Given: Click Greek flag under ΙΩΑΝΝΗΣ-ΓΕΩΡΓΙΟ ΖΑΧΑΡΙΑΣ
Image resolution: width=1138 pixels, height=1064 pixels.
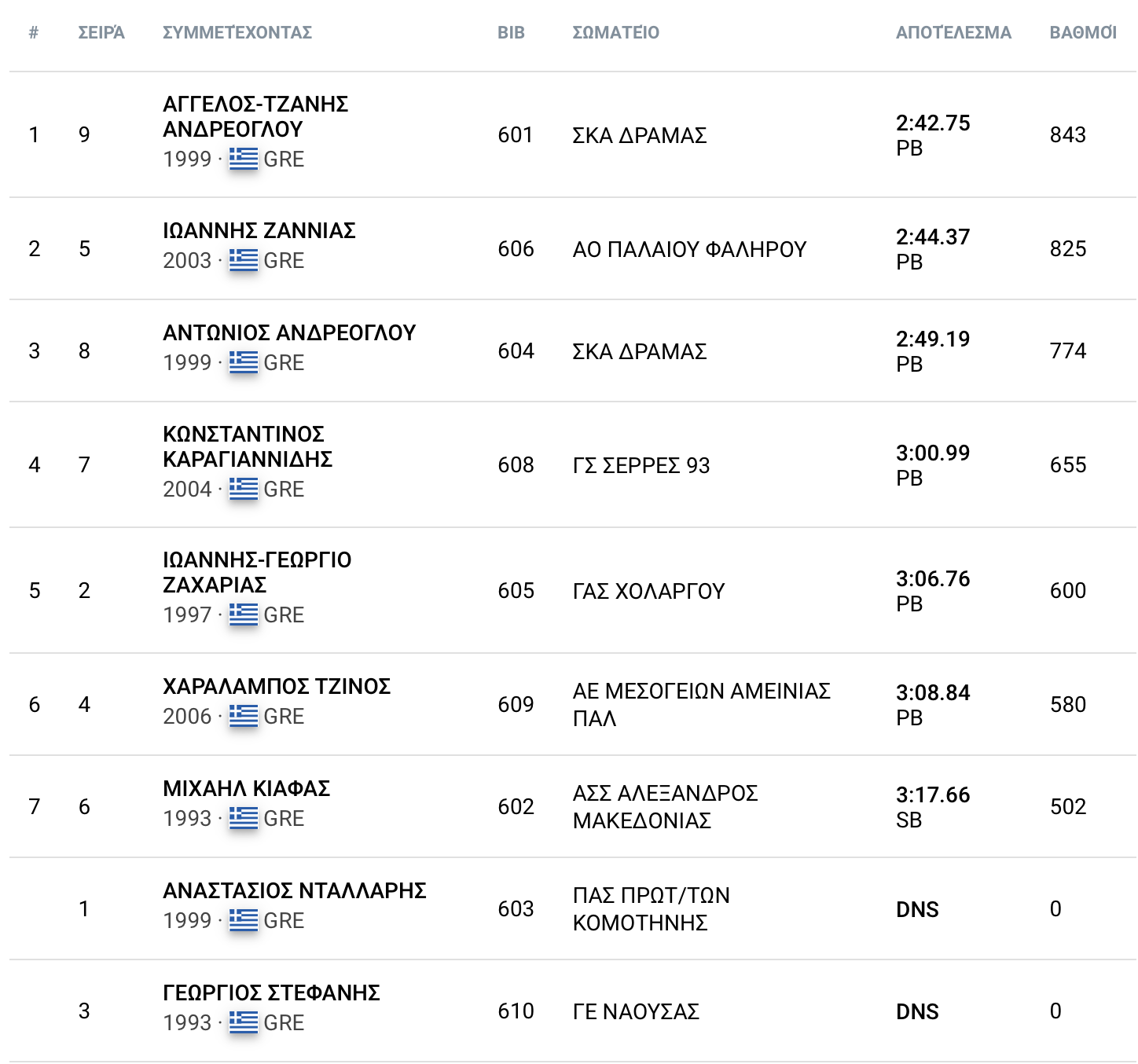Looking at the screenshot, I should [x=244, y=615].
